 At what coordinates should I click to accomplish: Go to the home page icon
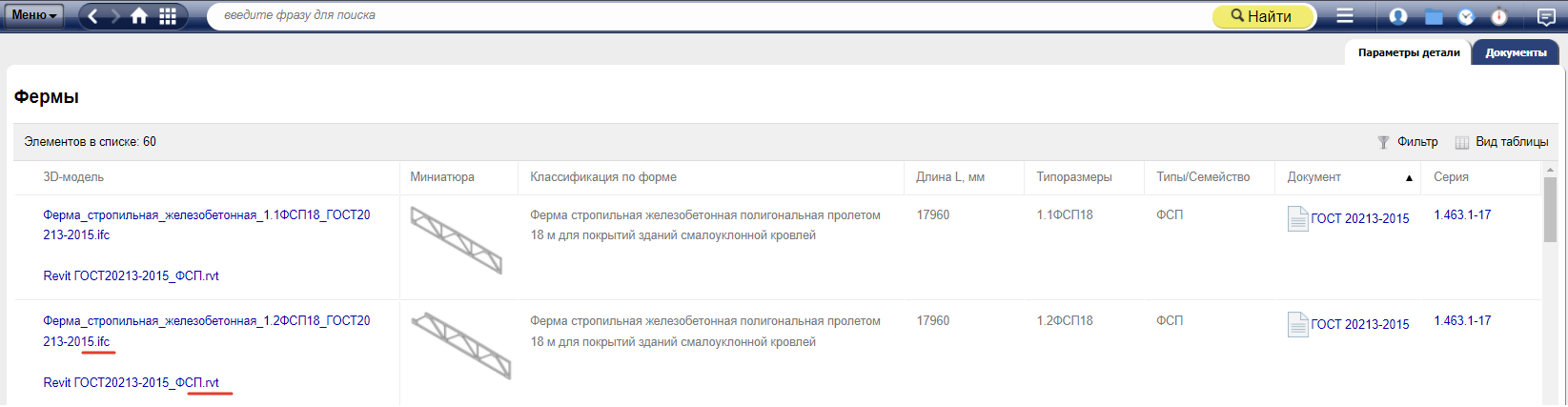pyautogui.click(x=139, y=15)
